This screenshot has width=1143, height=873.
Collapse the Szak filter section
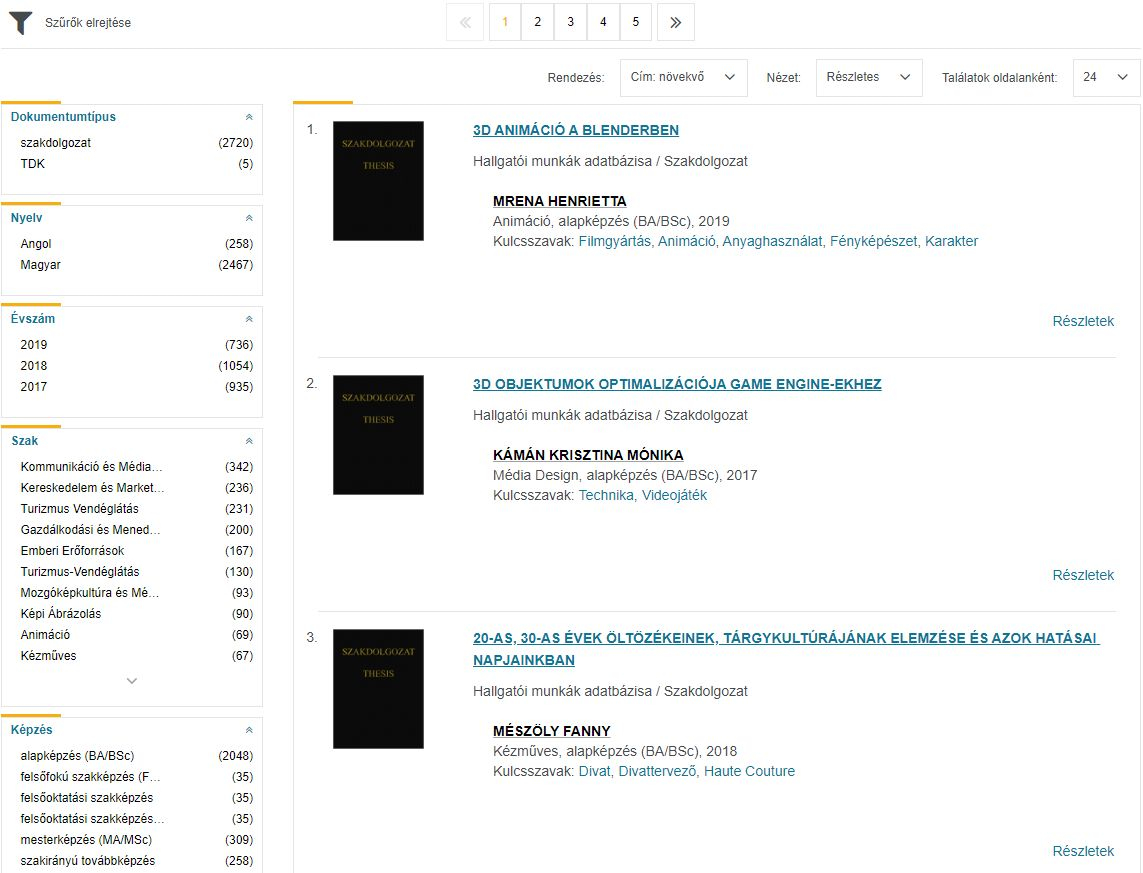[249, 441]
